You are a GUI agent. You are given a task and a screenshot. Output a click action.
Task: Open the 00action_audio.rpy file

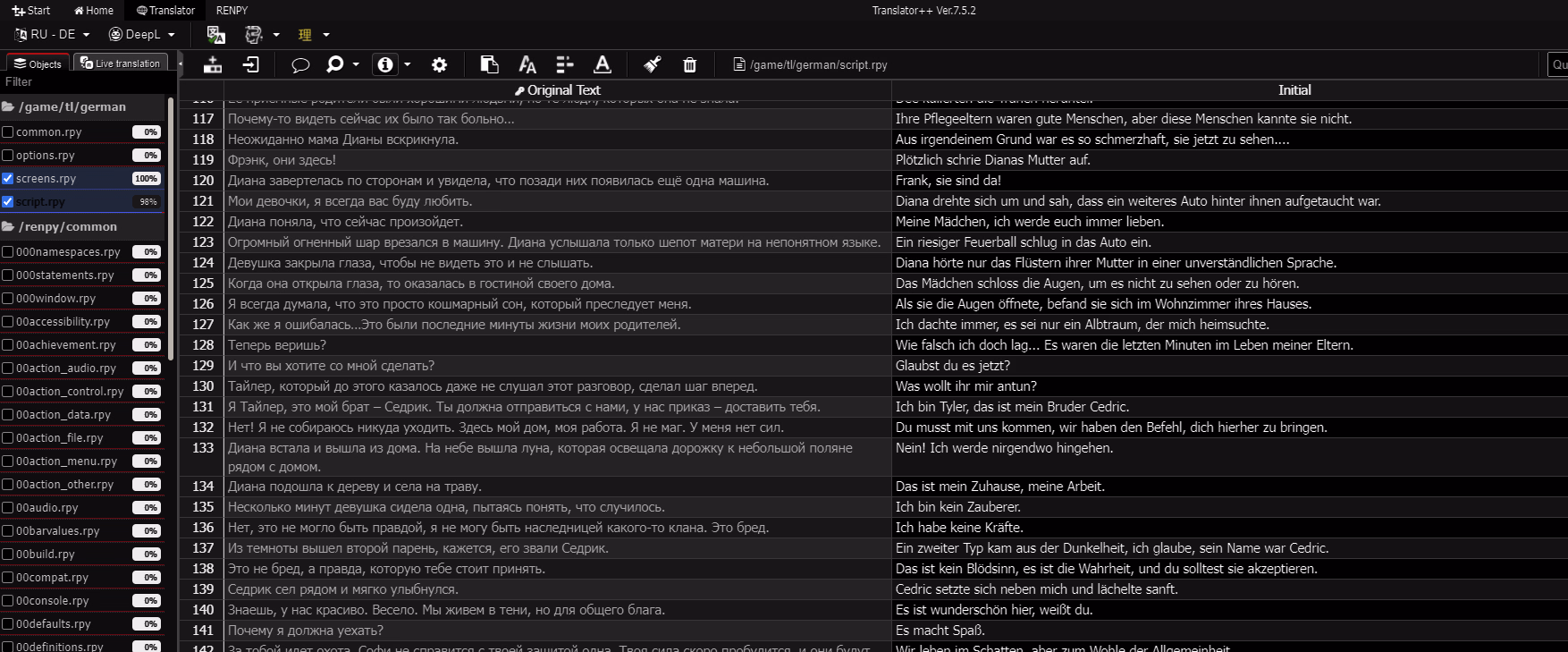tap(66, 368)
